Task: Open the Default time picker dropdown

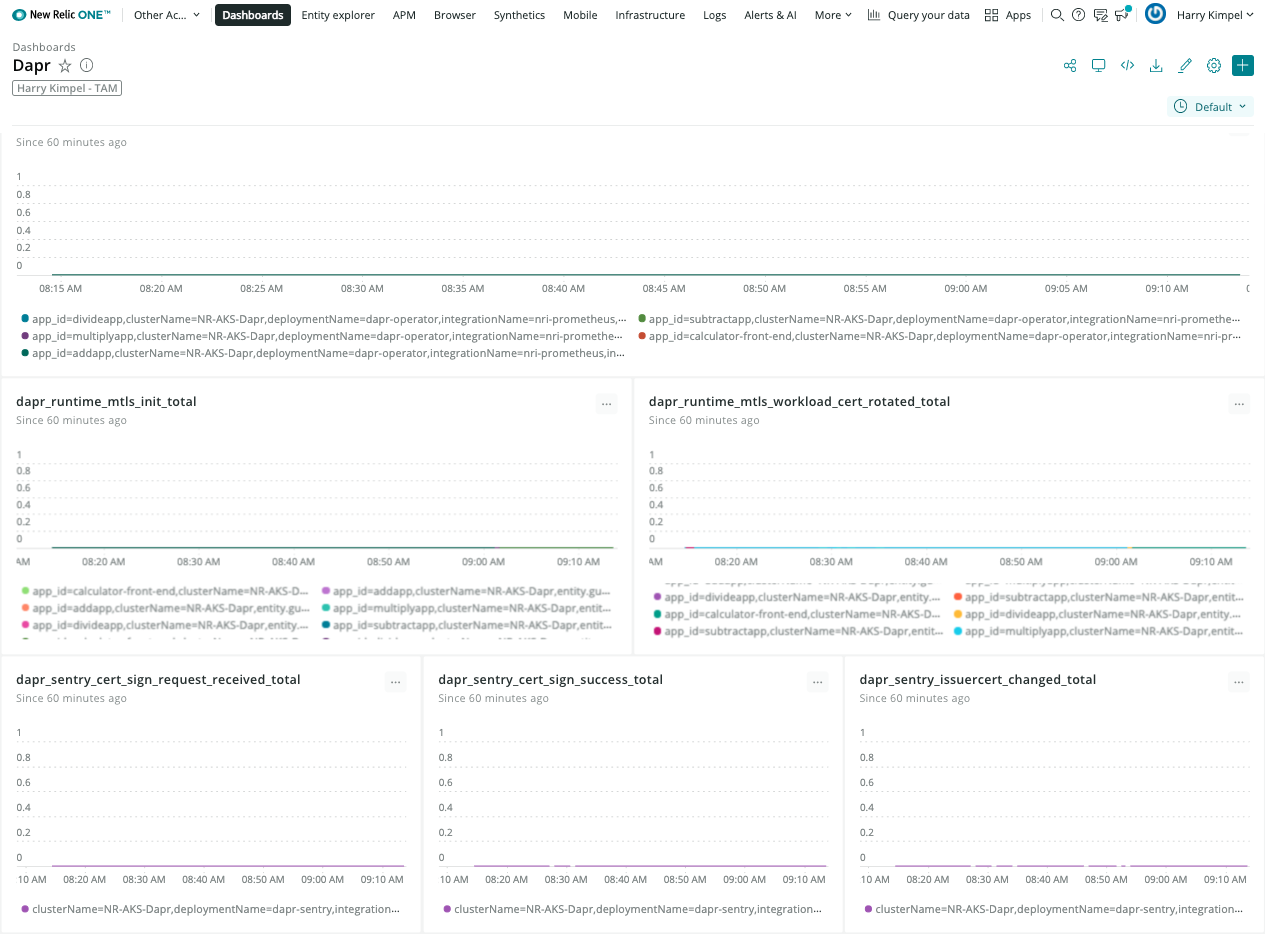Action: click(1210, 107)
